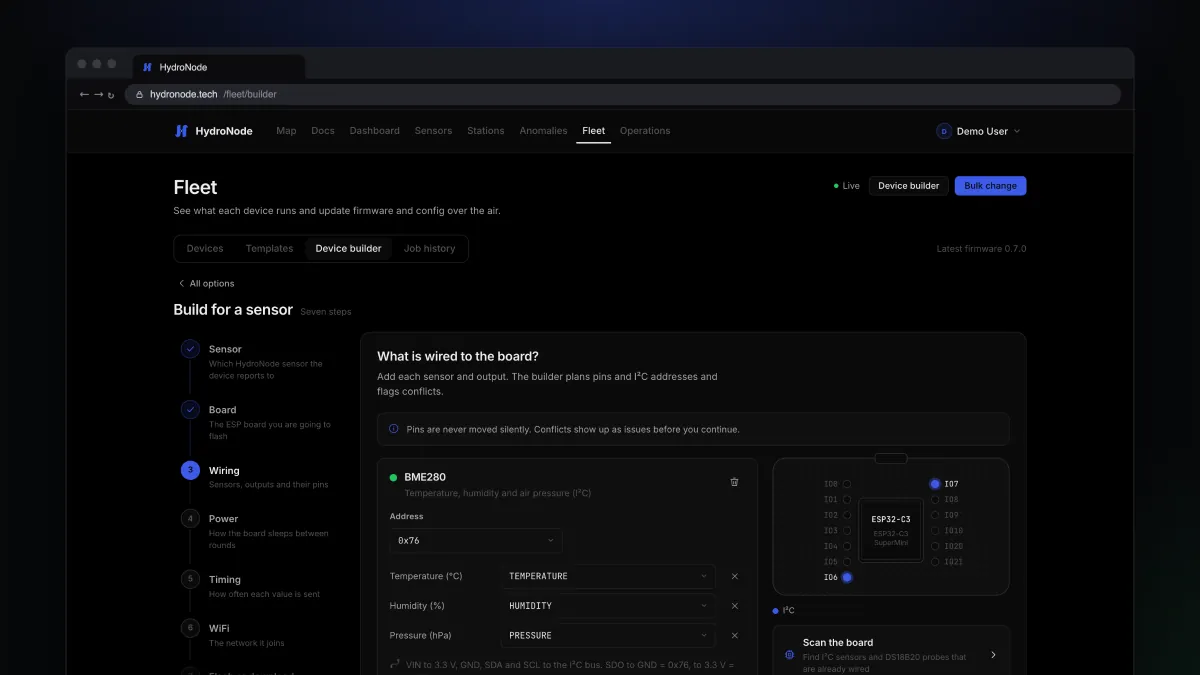This screenshot has width=1200, height=675.
Task: Open the HUMIDITY mapping dropdown
Action: click(608, 606)
